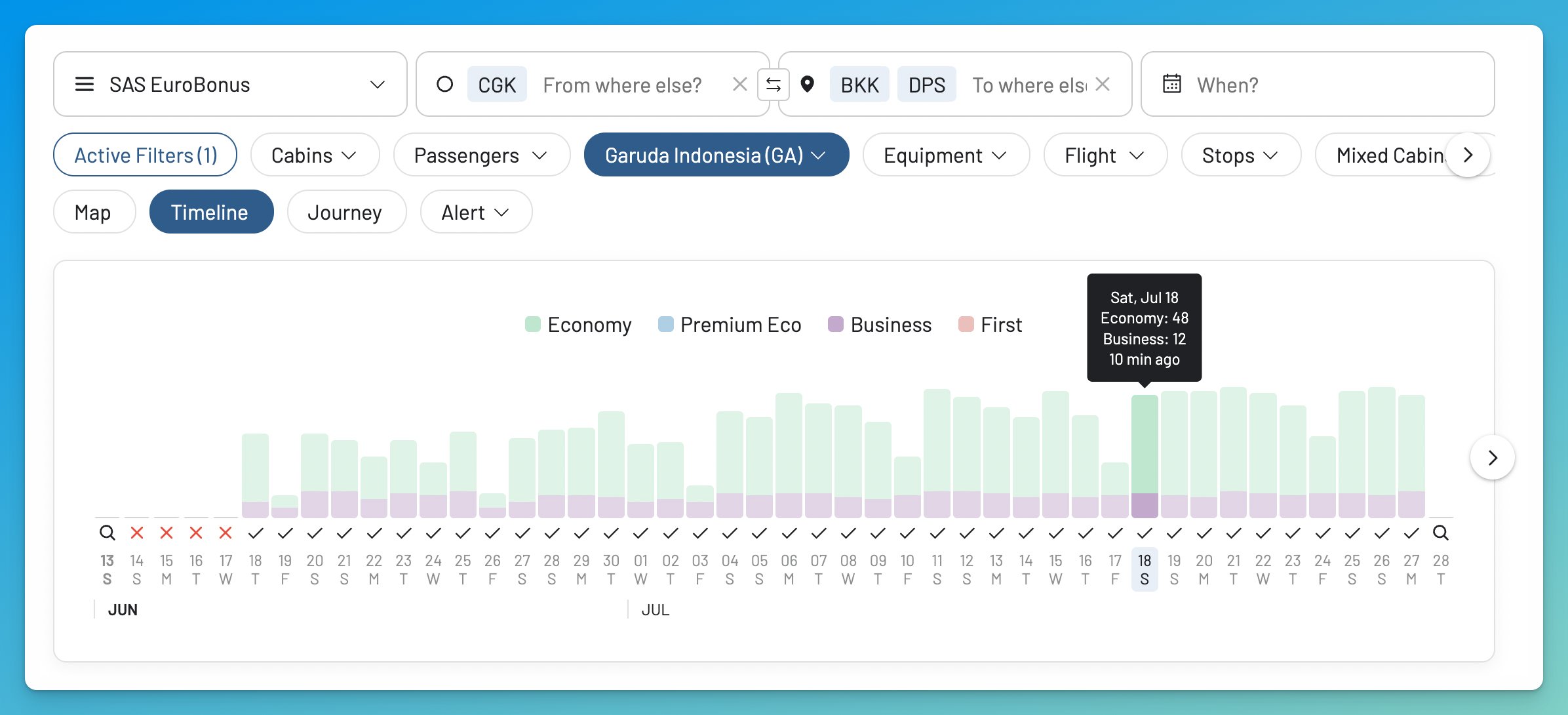Select the July 03 Friday availability bar

[x=699, y=501]
